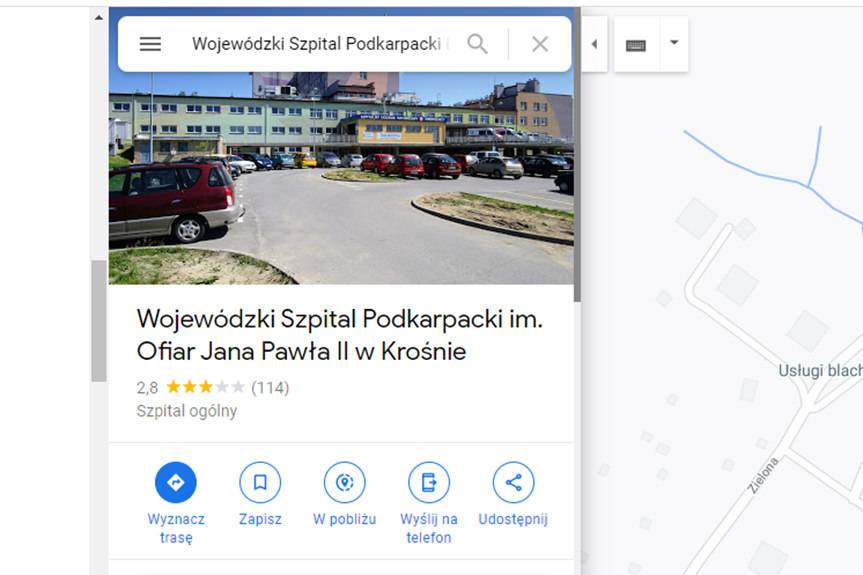Click the Wyślij na telefon label

pos(429,528)
